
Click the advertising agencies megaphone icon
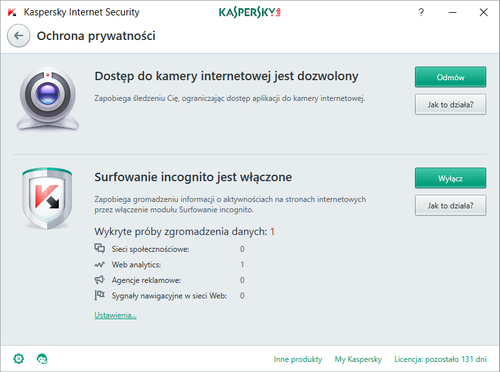[99, 280]
